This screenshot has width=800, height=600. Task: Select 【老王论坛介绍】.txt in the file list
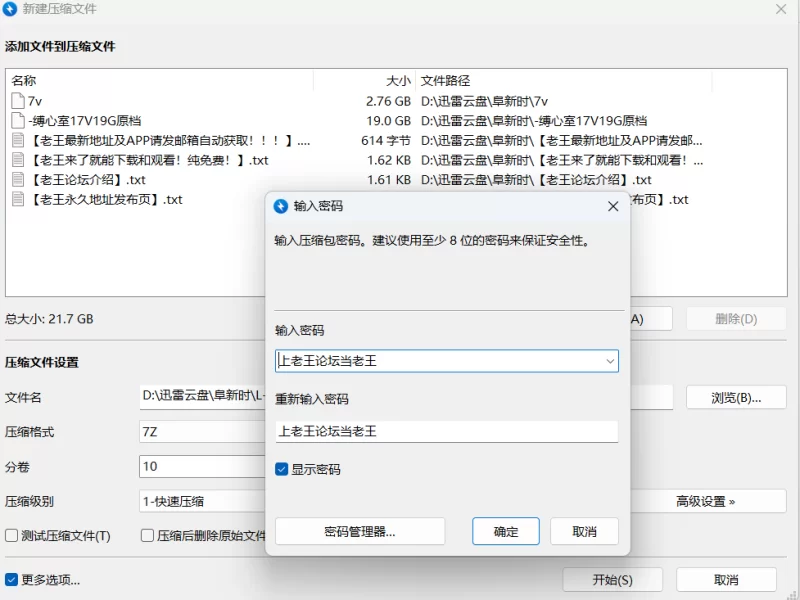87,180
